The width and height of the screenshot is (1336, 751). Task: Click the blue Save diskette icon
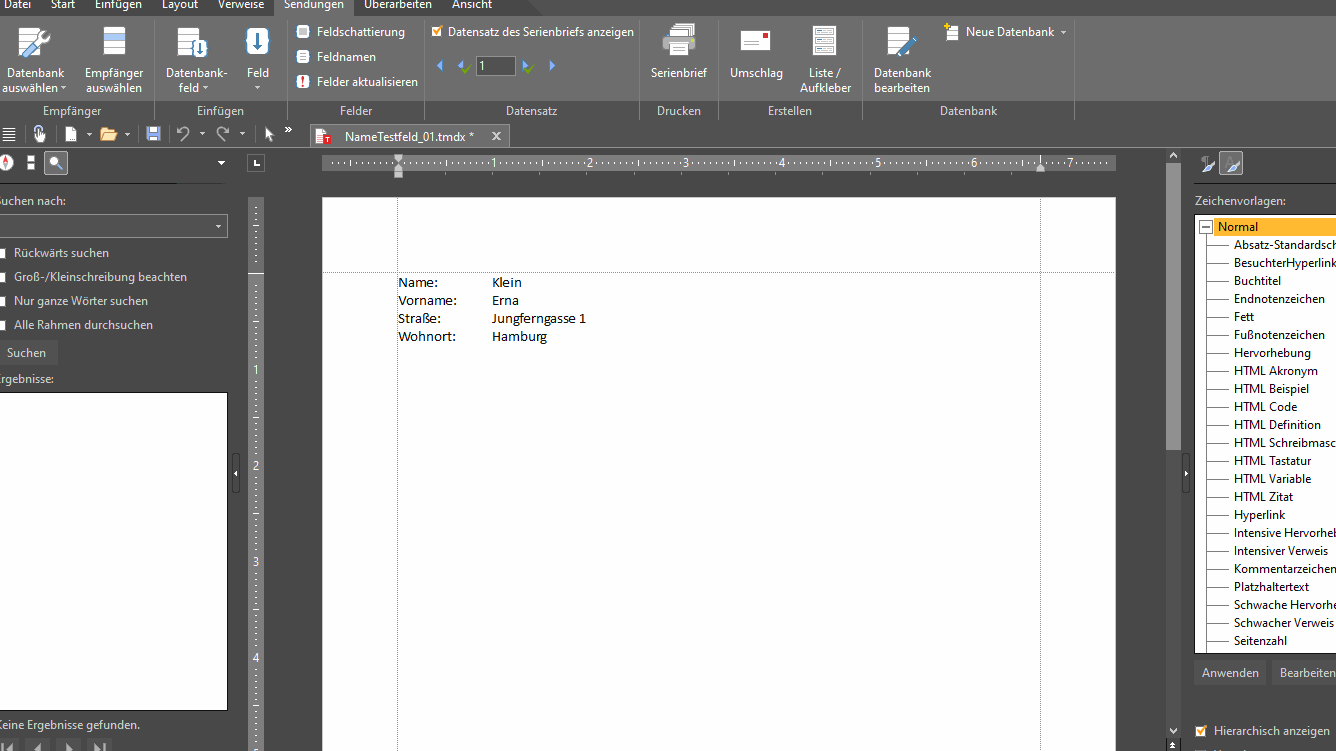point(153,134)
